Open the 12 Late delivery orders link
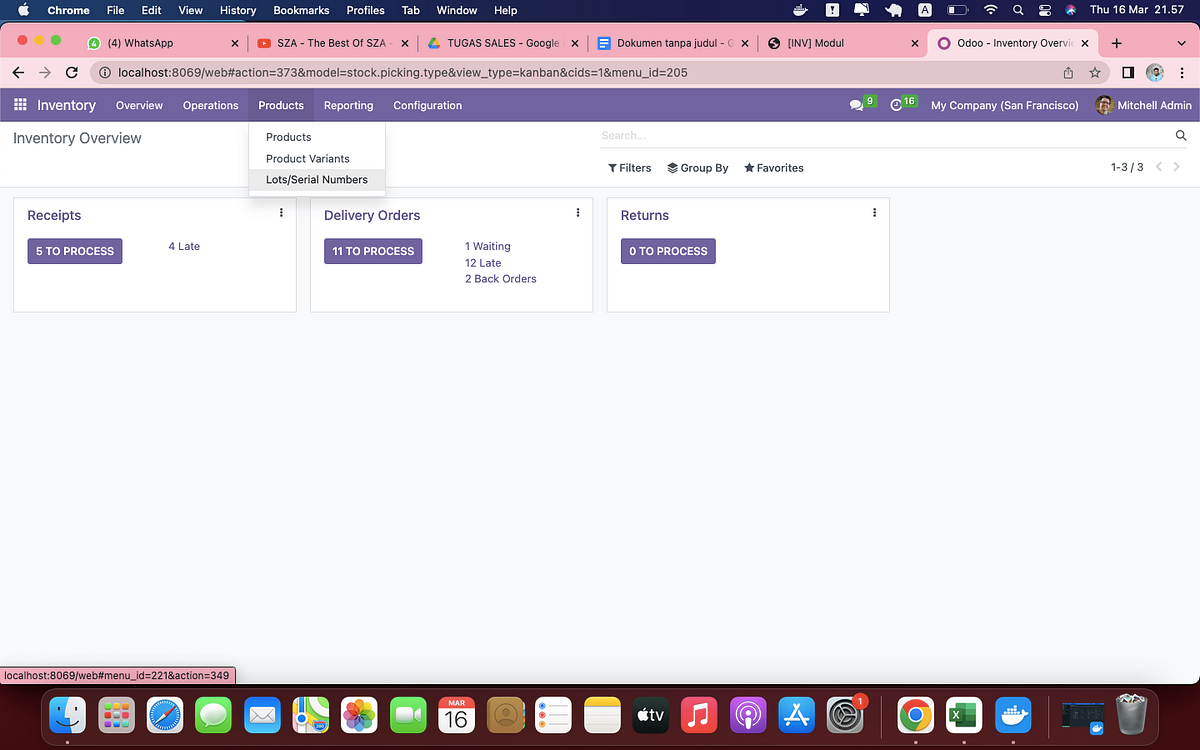Screen dimensions: 1200x750 point(483,262)
